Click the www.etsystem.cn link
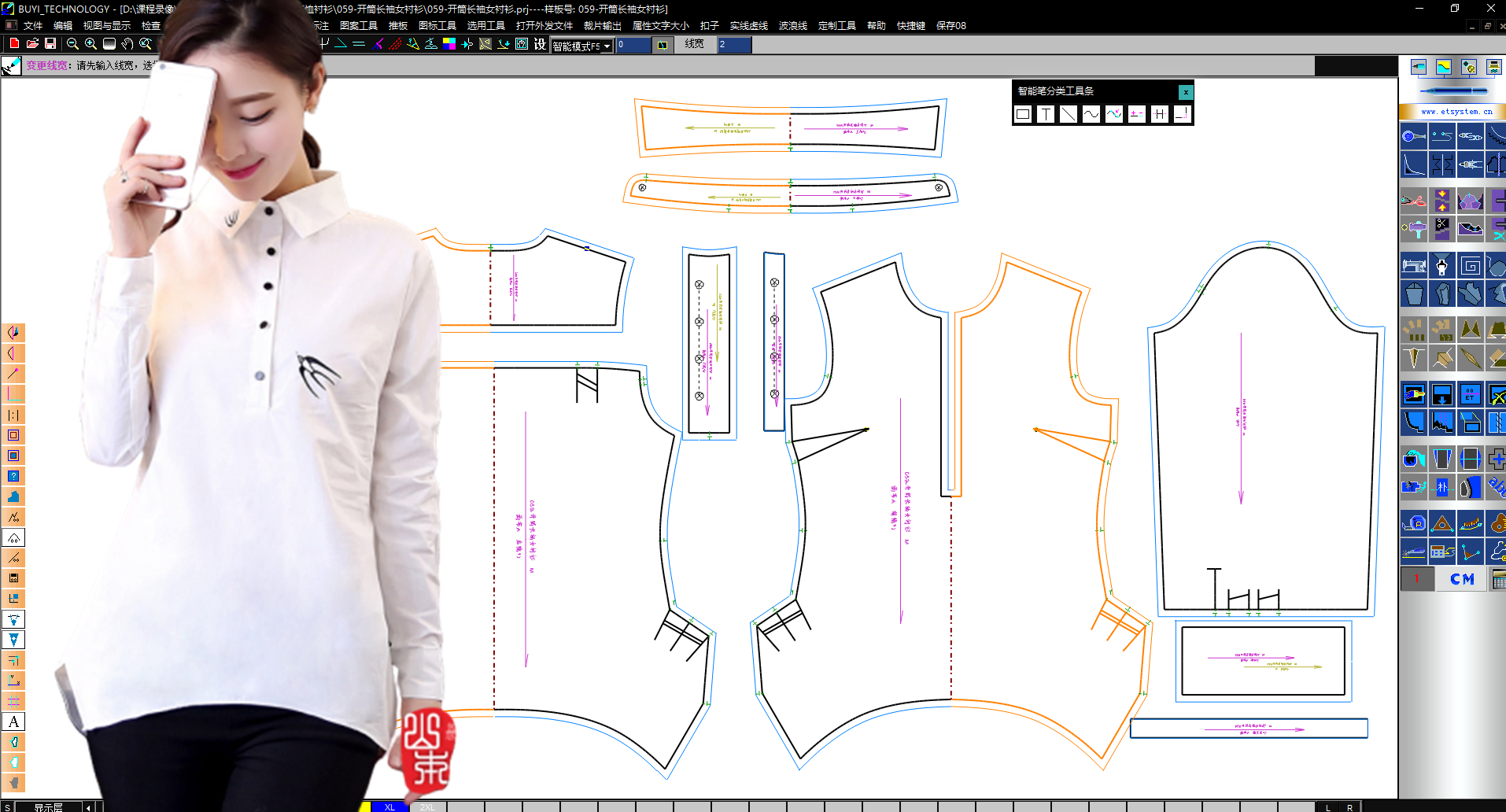This screenshot has height=812, width=1506. pos(1456,112)
